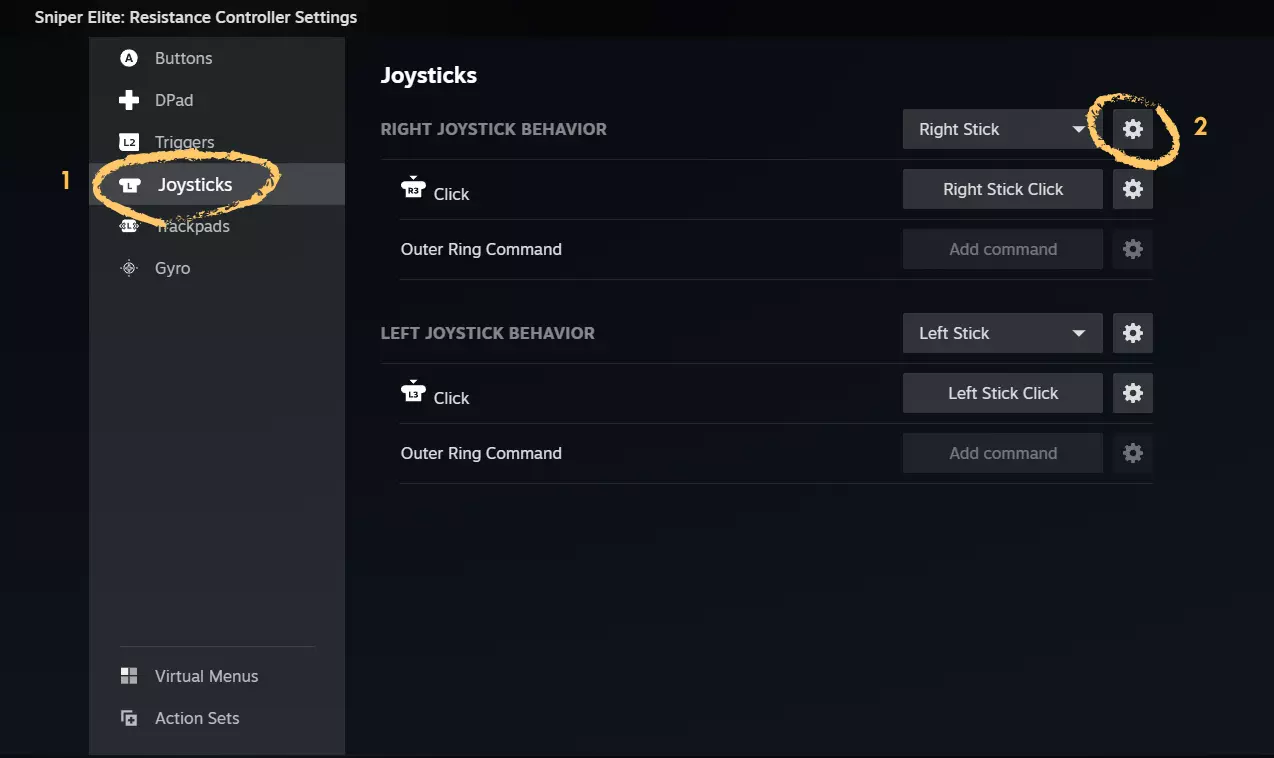Click the Gyro crosshair icon
Screen dimensions: 1274x758
tap(128, 268)
